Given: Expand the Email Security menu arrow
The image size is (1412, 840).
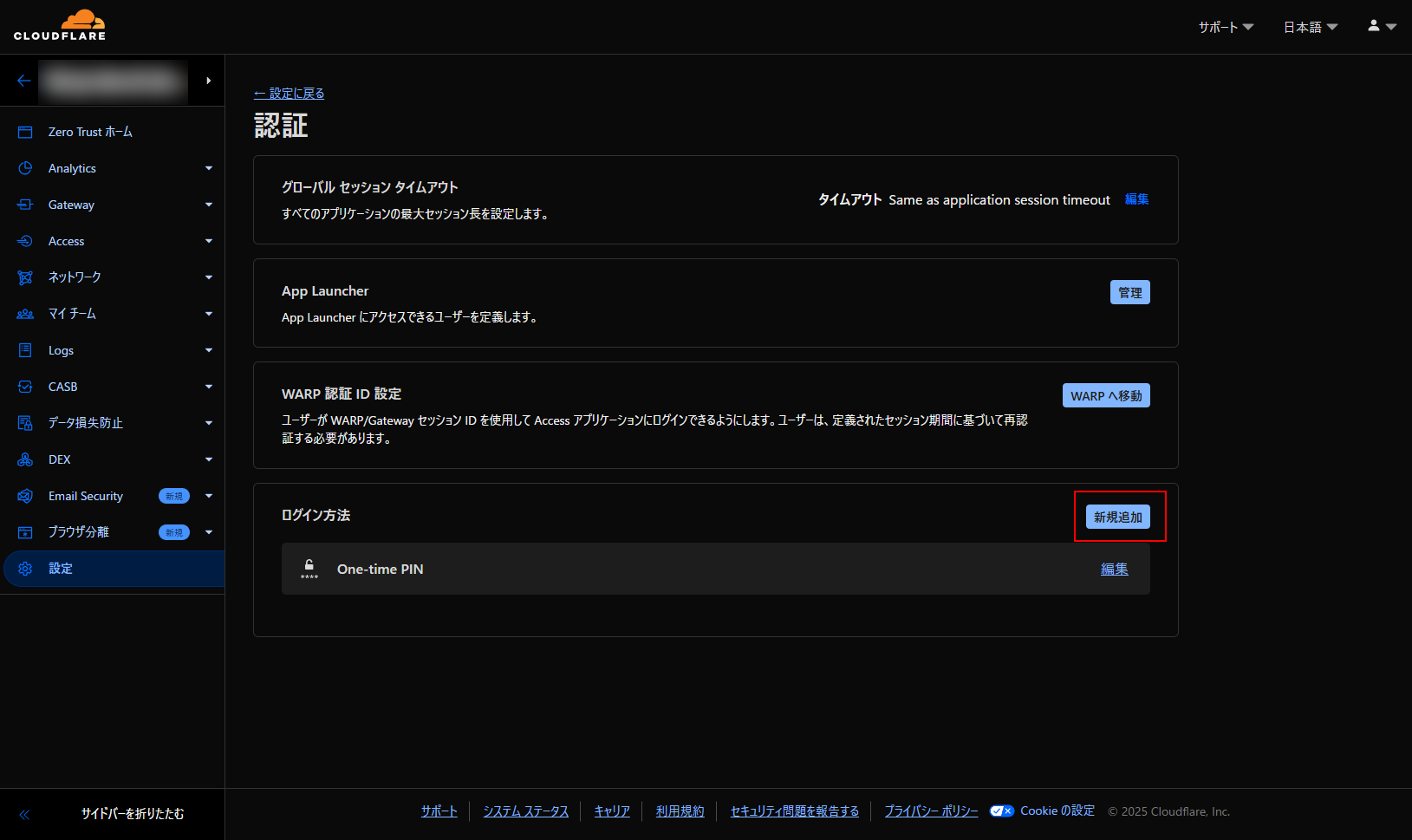Looking at the screenshot, I should [x=209, y=496].
